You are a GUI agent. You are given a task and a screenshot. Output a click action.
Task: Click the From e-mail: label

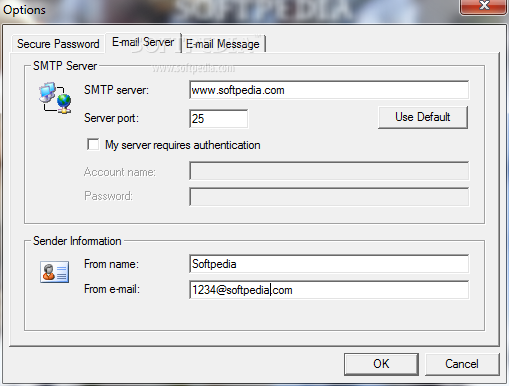pyautogui.click(x=112, y=289)
